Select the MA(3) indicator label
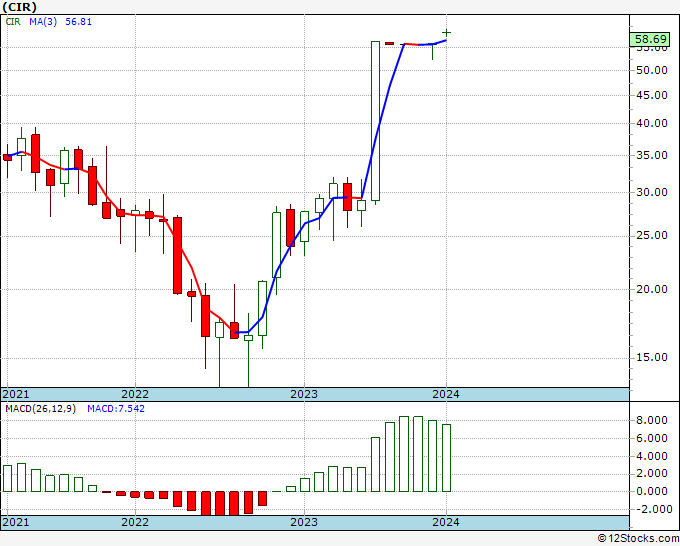The image size is (680, 546). tap(43, 22)
